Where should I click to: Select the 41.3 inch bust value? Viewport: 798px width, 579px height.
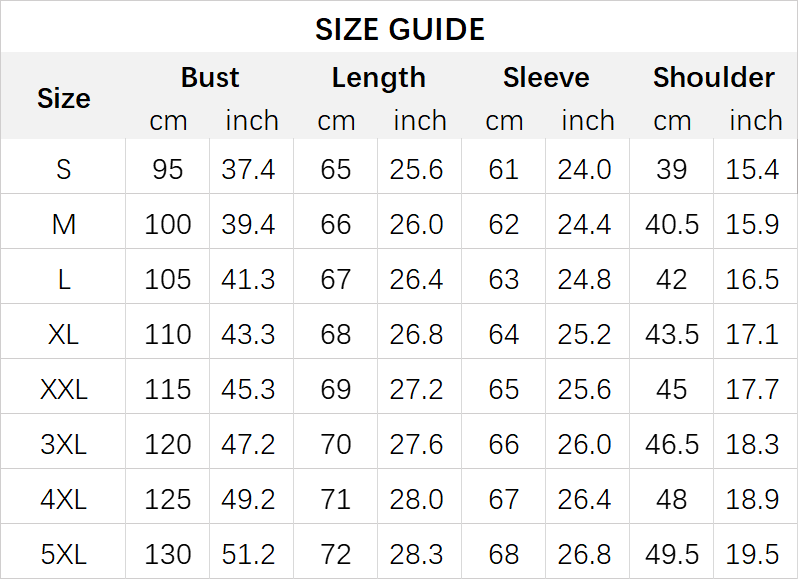pos(249,279)
